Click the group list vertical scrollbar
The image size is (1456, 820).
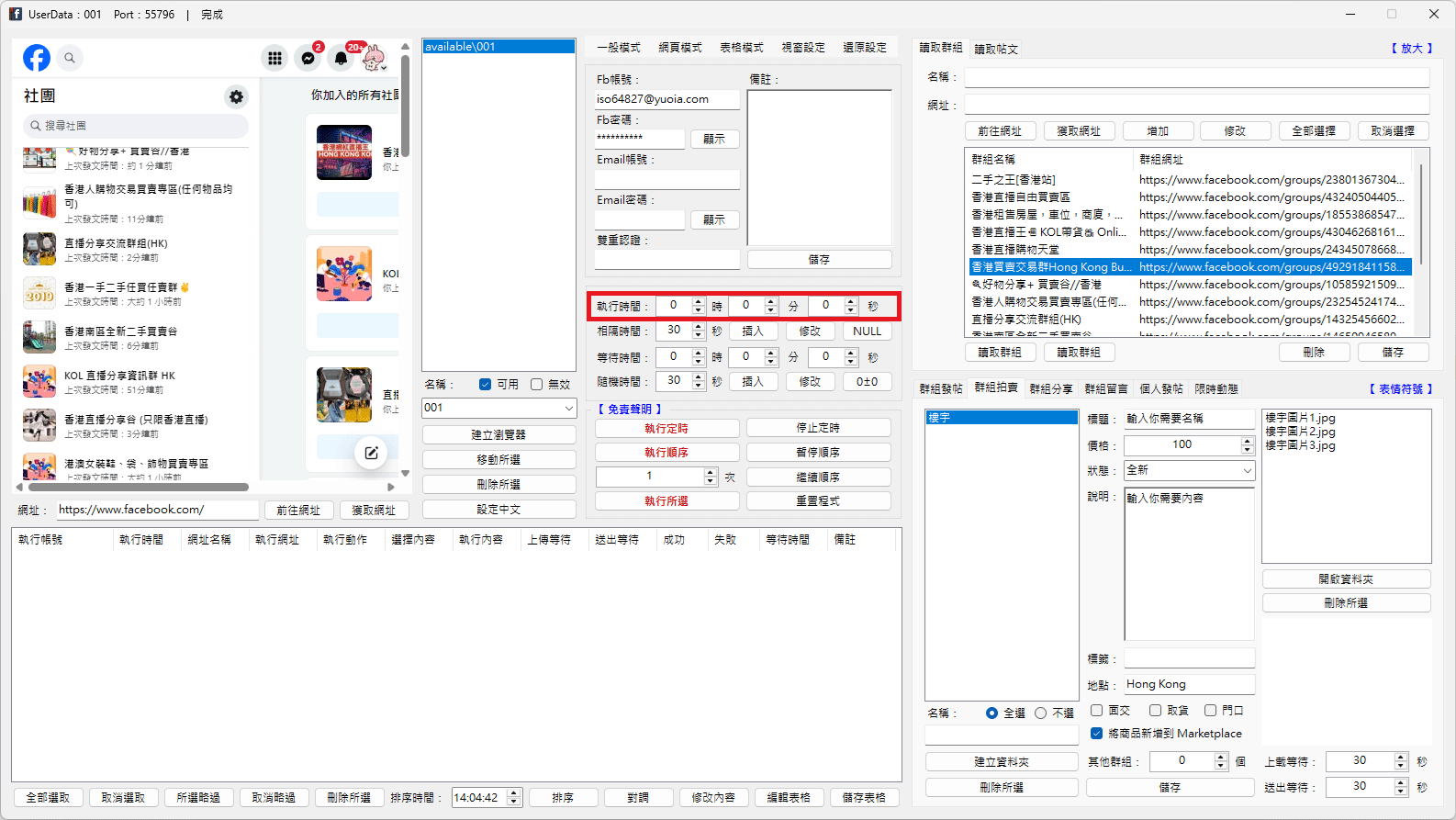point(1420,213)
